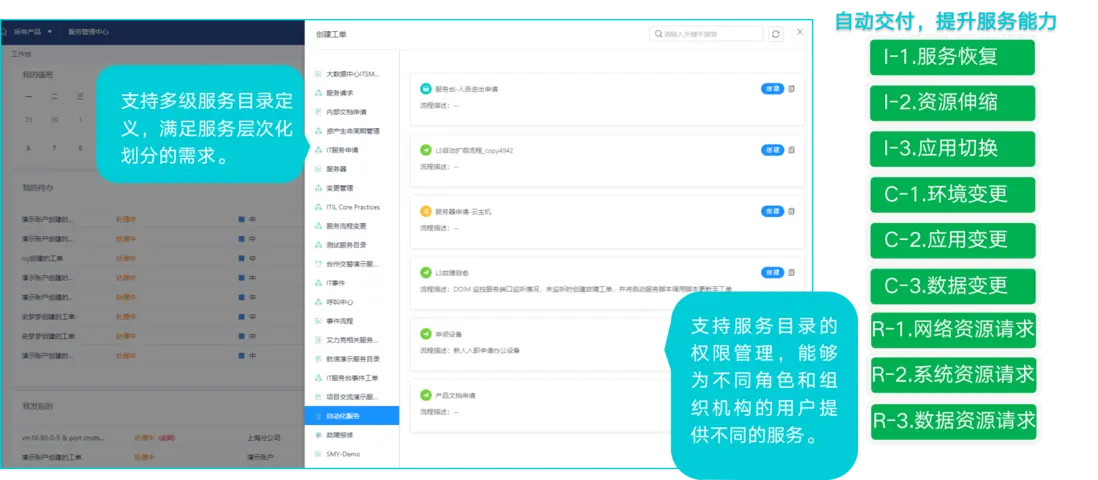Click the keyword search field in the 创建工单 dialog
1098x480 pixels.
pos(706,34)
